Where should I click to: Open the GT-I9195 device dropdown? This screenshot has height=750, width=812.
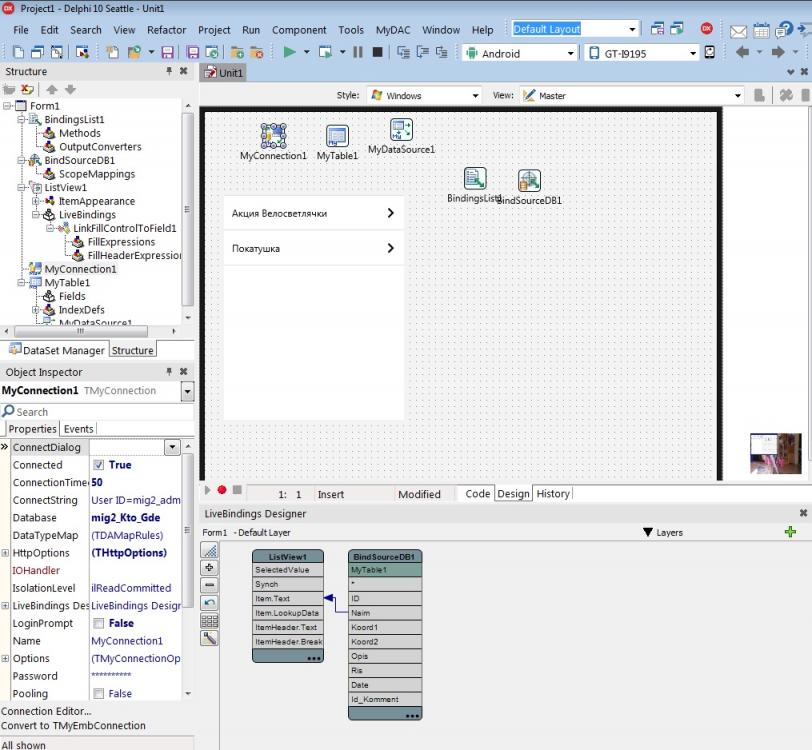point(693,53)
